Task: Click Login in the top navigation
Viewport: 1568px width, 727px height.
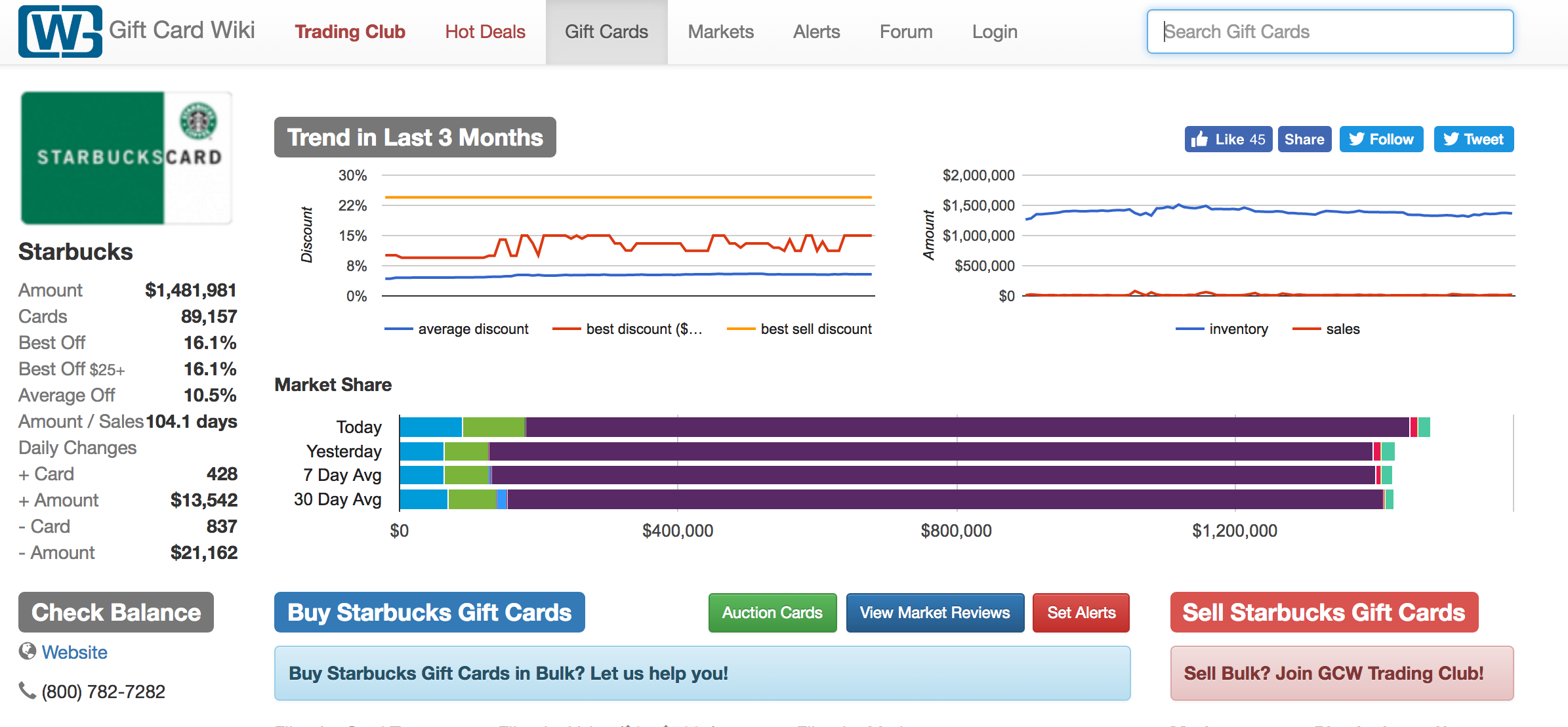Action: [x=995, y=31]
